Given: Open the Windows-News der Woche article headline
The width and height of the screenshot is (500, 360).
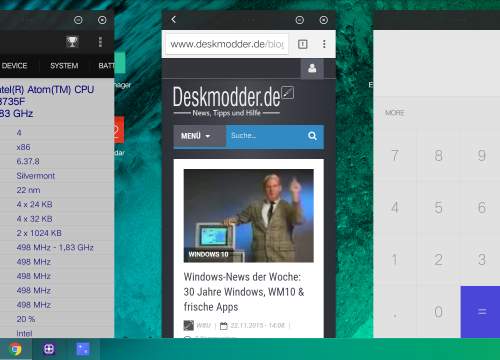Looking at the screenshot, I should point(244,292).
